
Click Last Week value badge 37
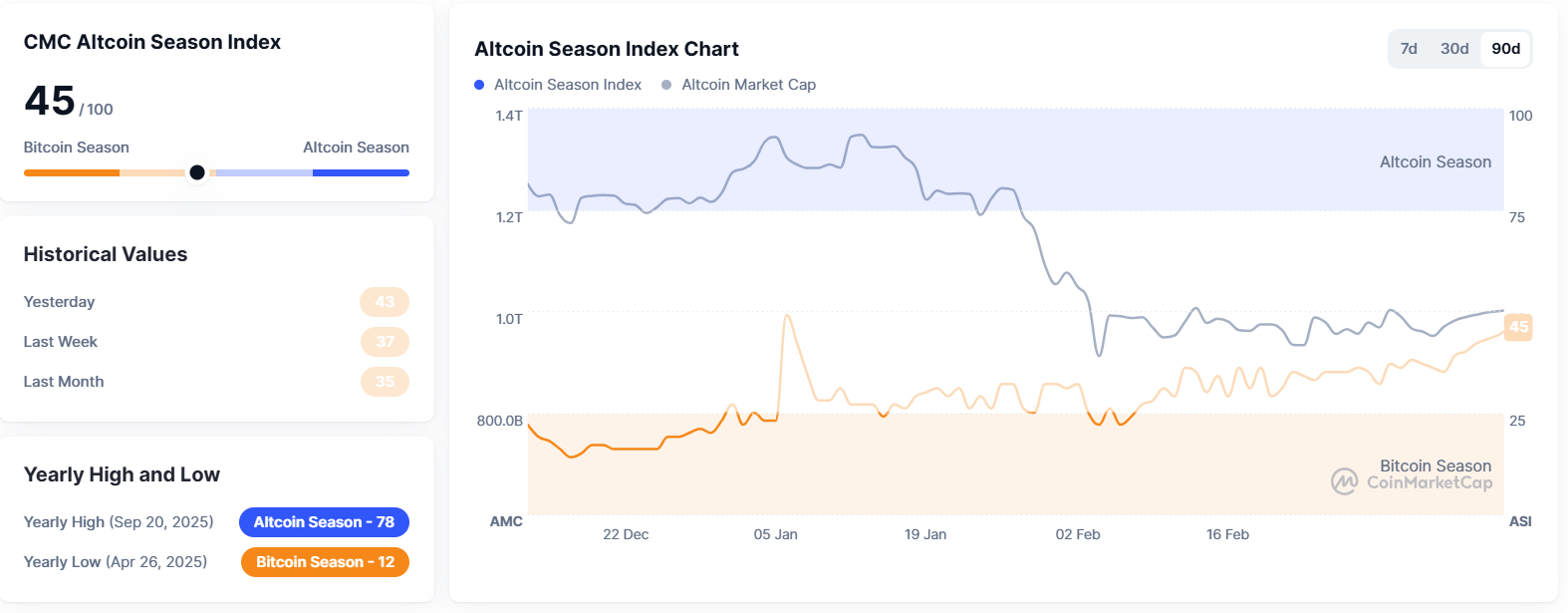385,342
